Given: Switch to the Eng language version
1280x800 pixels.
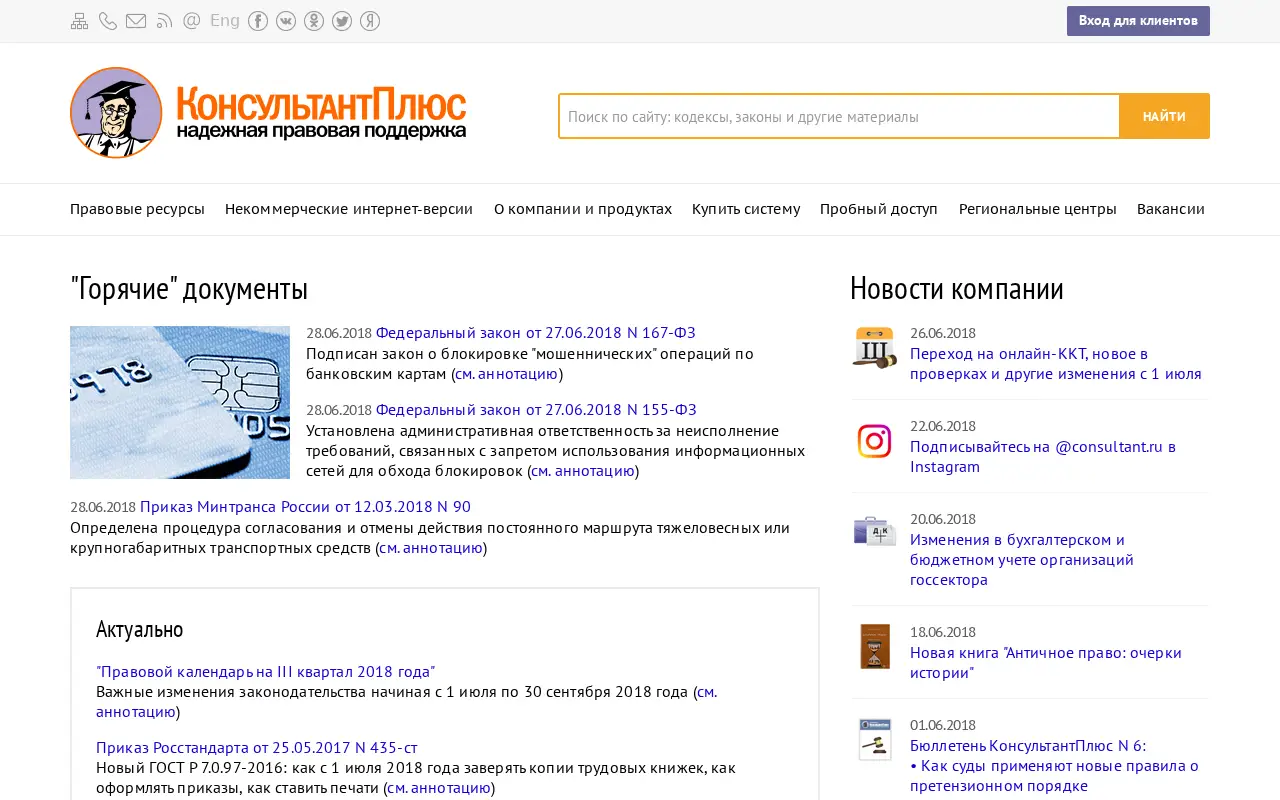Looking at the screenshot, I should [x=225, y=21].
